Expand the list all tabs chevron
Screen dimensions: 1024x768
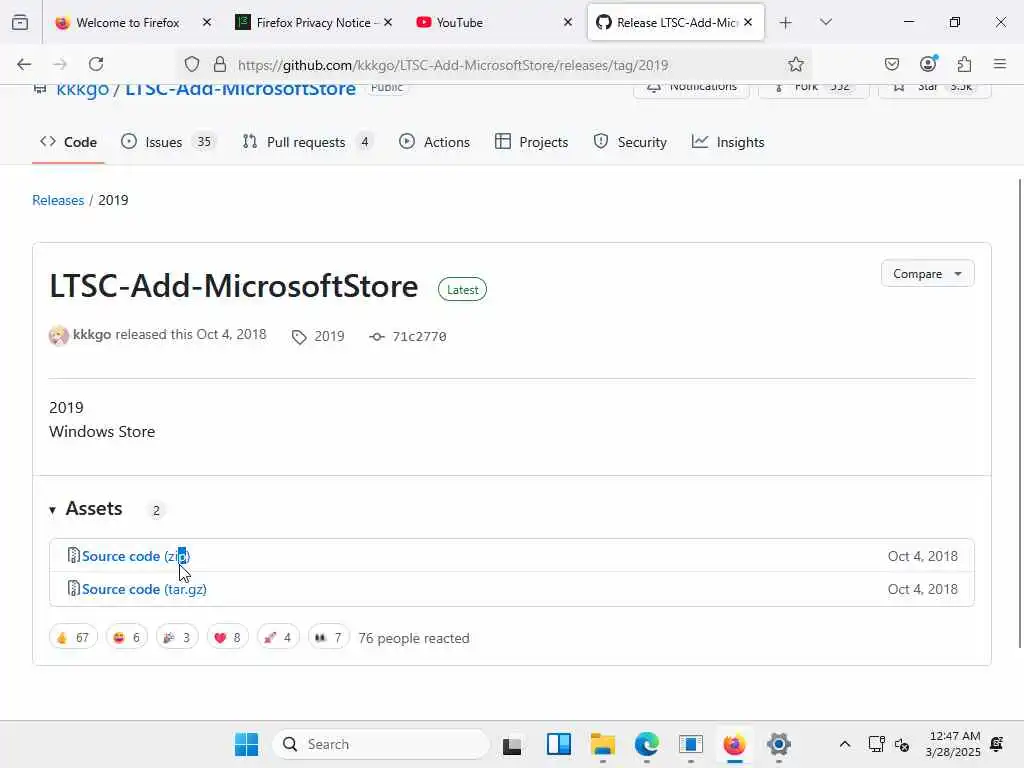pyautogui.click(x=826, y=23)
